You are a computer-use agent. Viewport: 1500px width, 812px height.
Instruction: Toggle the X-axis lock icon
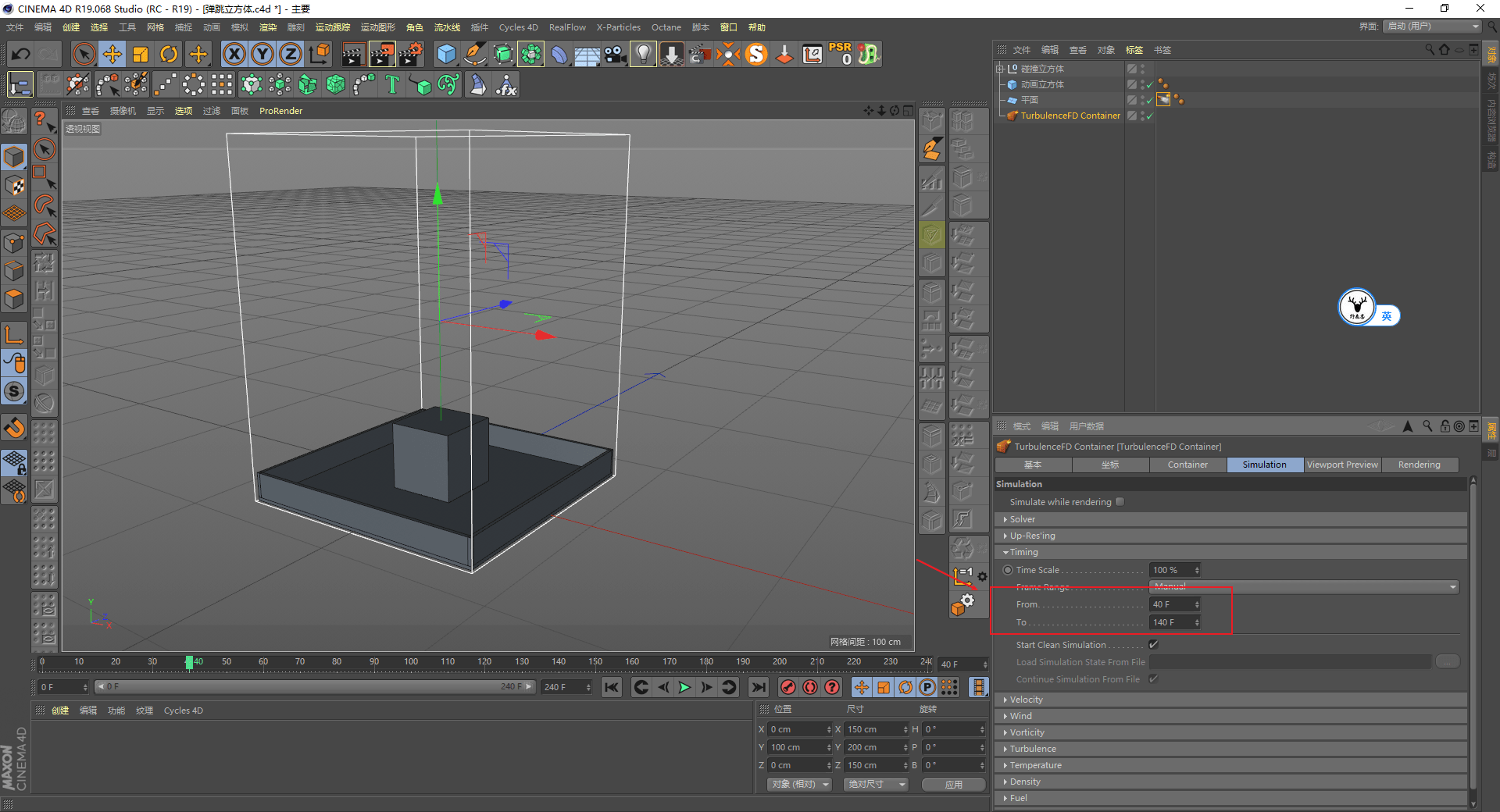234,54
